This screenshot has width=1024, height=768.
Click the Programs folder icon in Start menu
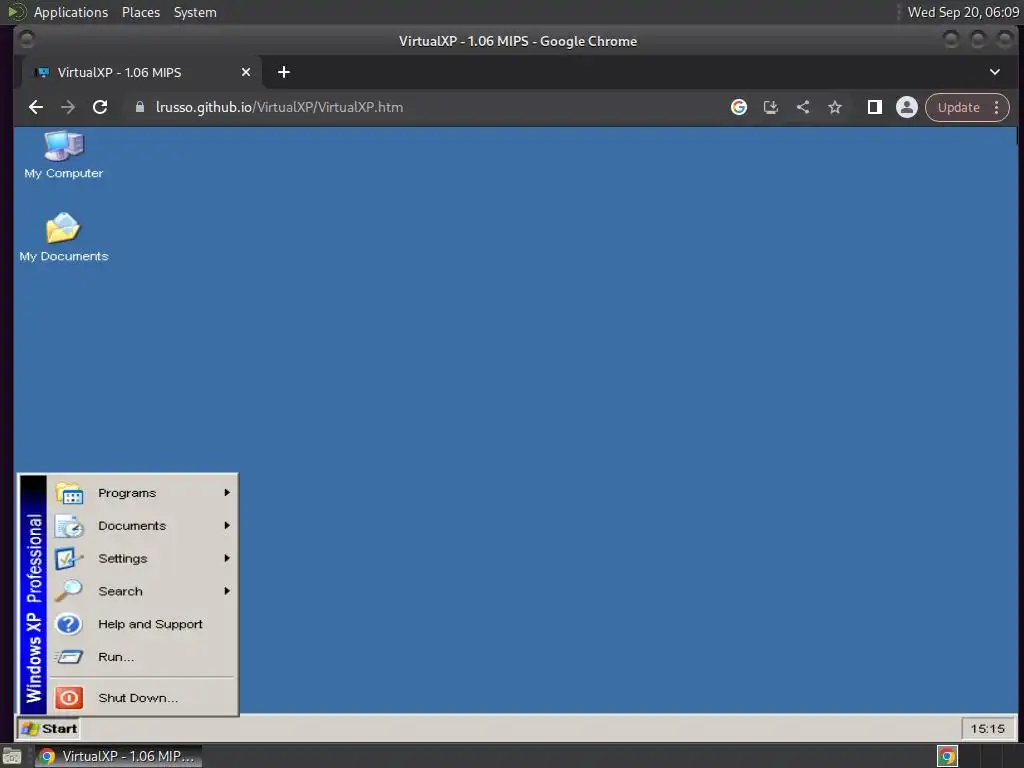[69, 493]
